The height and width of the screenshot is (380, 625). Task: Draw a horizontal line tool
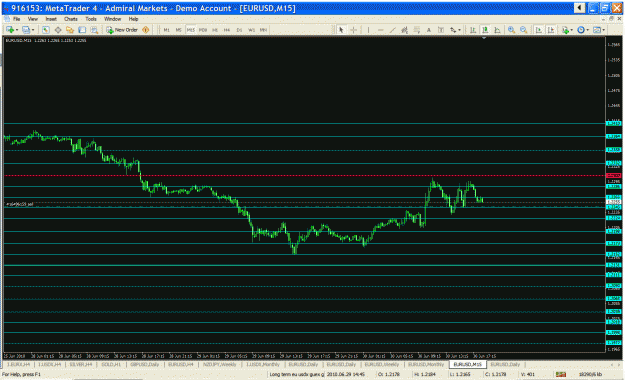coord(381,30)
